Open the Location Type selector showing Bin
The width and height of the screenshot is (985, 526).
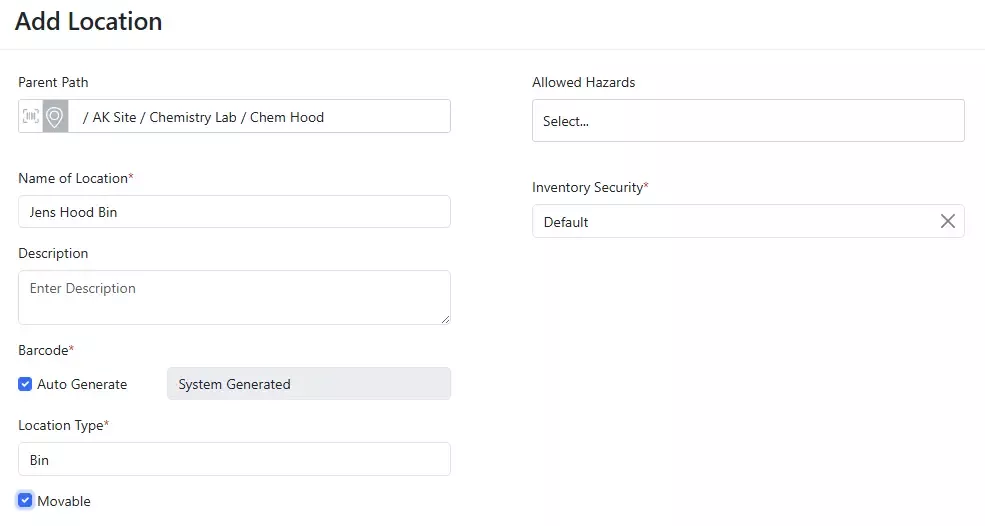[x=234, y=460]
